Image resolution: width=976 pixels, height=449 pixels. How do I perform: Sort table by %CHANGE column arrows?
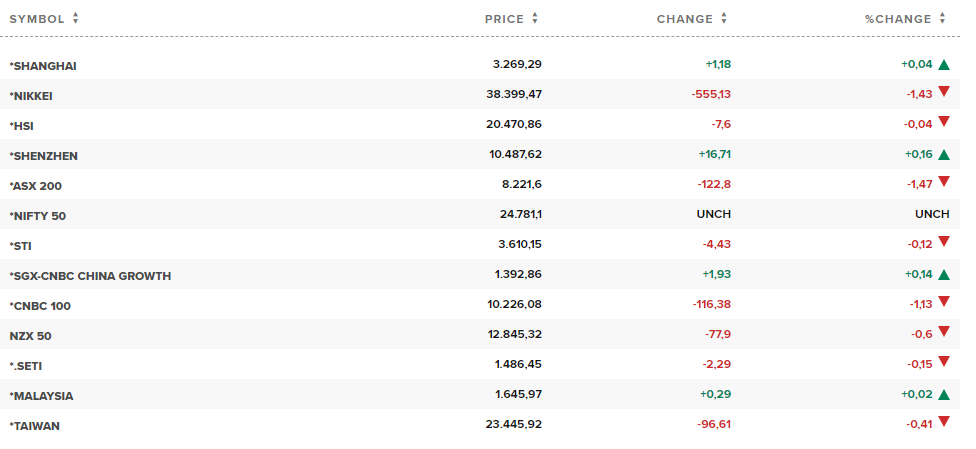(x=942, y=19)
